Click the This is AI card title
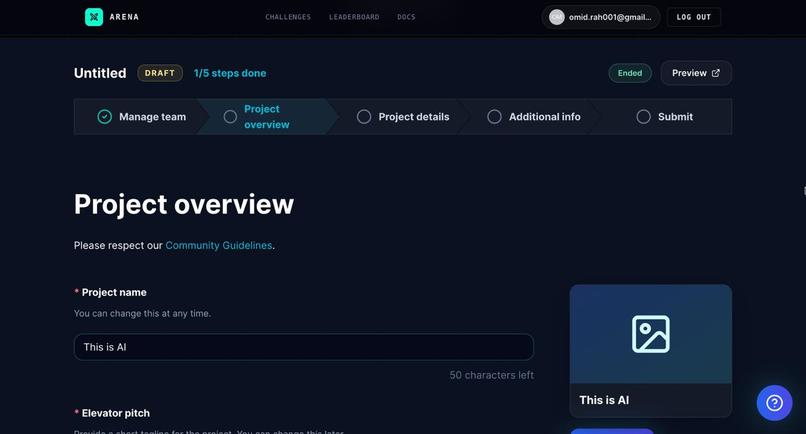 click(604, 400)
